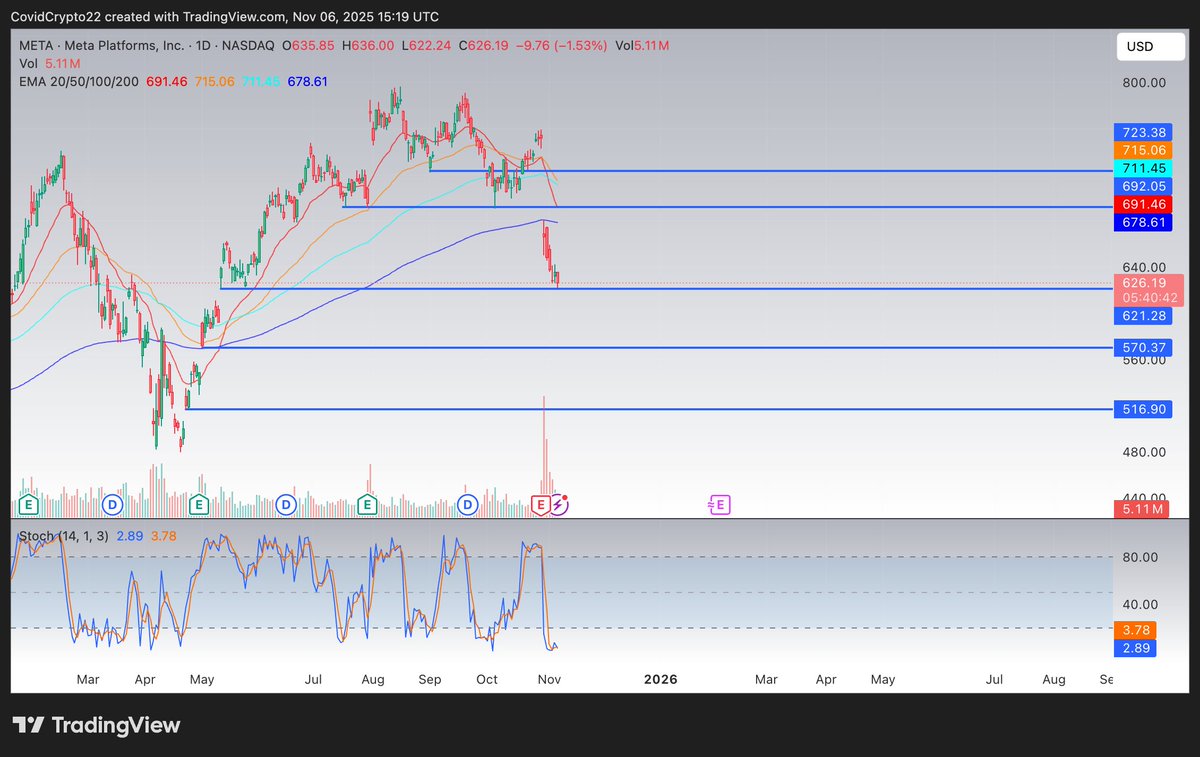
Task: Click the dark blue 678.61 price-axis label
Action: click(x=1144, y=222)
